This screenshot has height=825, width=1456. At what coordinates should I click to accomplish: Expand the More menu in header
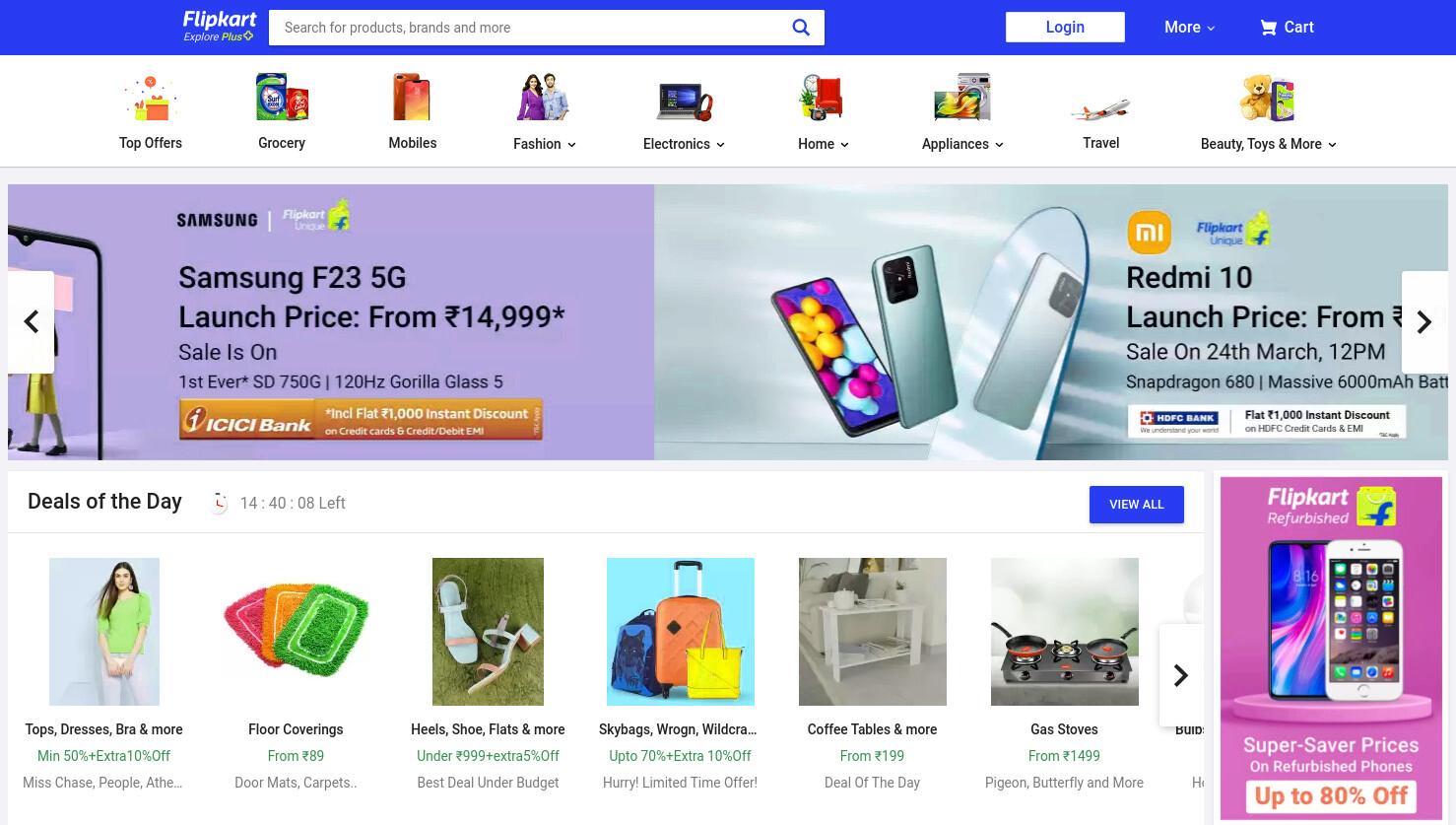[x=1189, y=28]
